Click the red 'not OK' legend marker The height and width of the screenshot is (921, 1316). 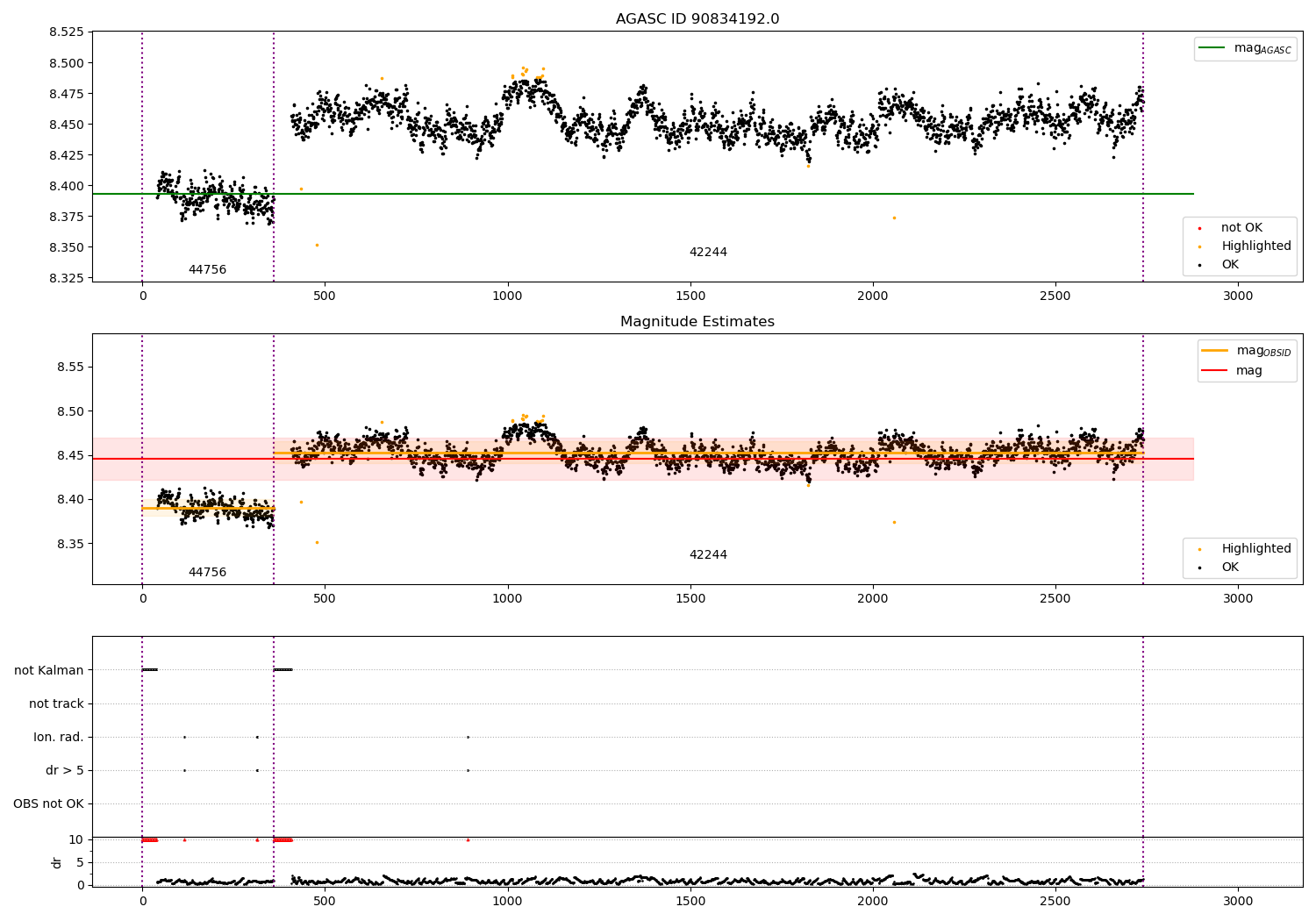[x=1199, y=228]
